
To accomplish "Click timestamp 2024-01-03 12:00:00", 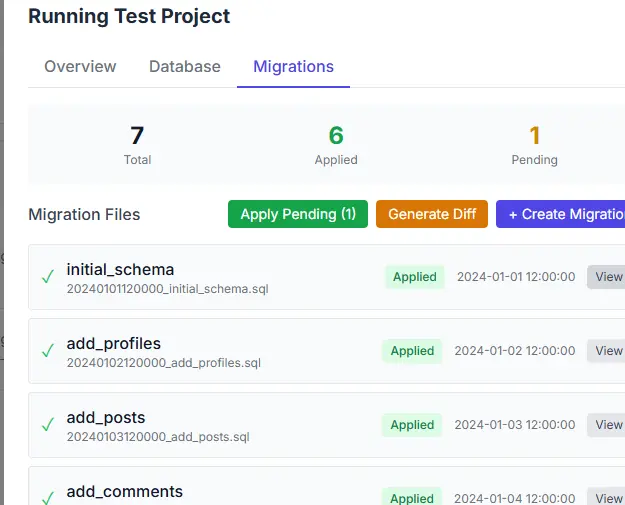I will [x=515, y=425].
